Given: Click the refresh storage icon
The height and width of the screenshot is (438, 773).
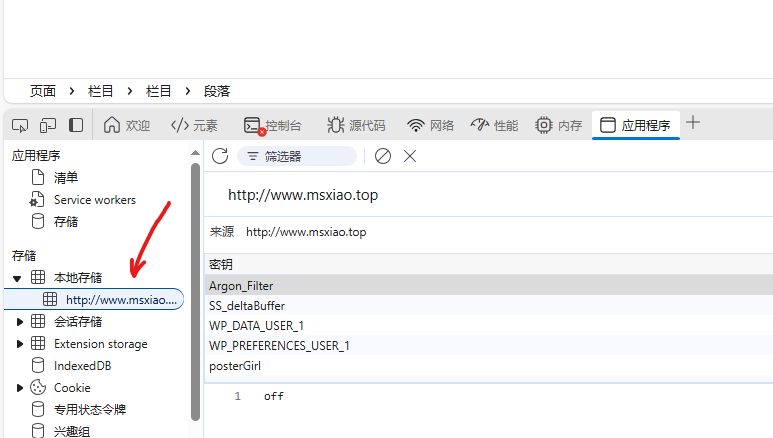Looking at the screenshot, I should coord(220,156).
